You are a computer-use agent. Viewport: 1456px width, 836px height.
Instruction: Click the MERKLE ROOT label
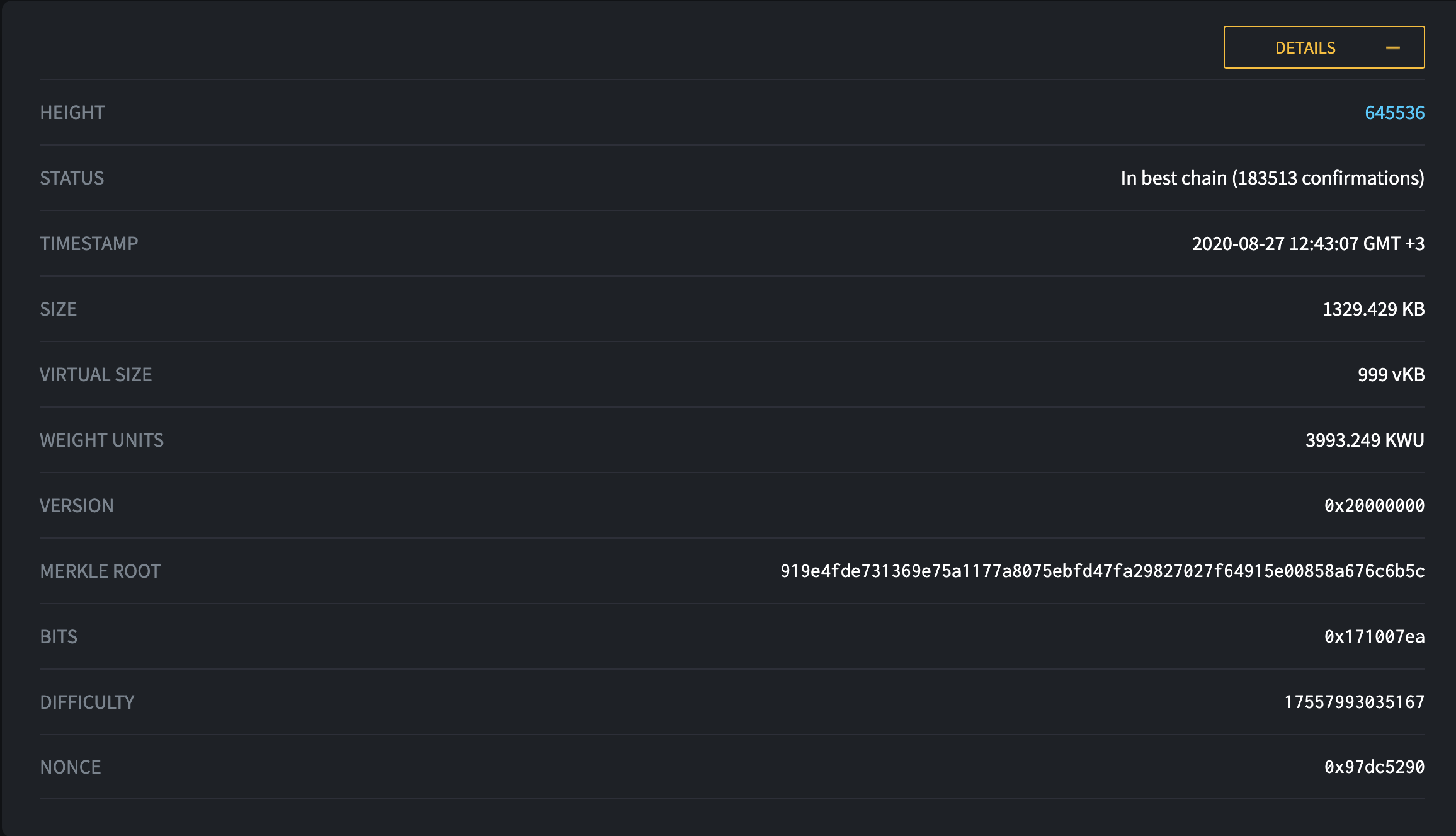(x=100, y=571)
